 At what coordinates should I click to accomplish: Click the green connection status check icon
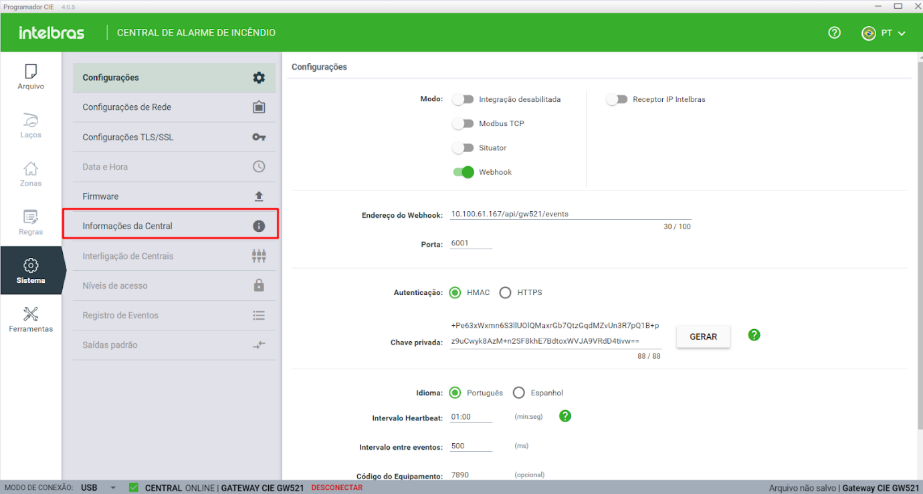(134, 488)
